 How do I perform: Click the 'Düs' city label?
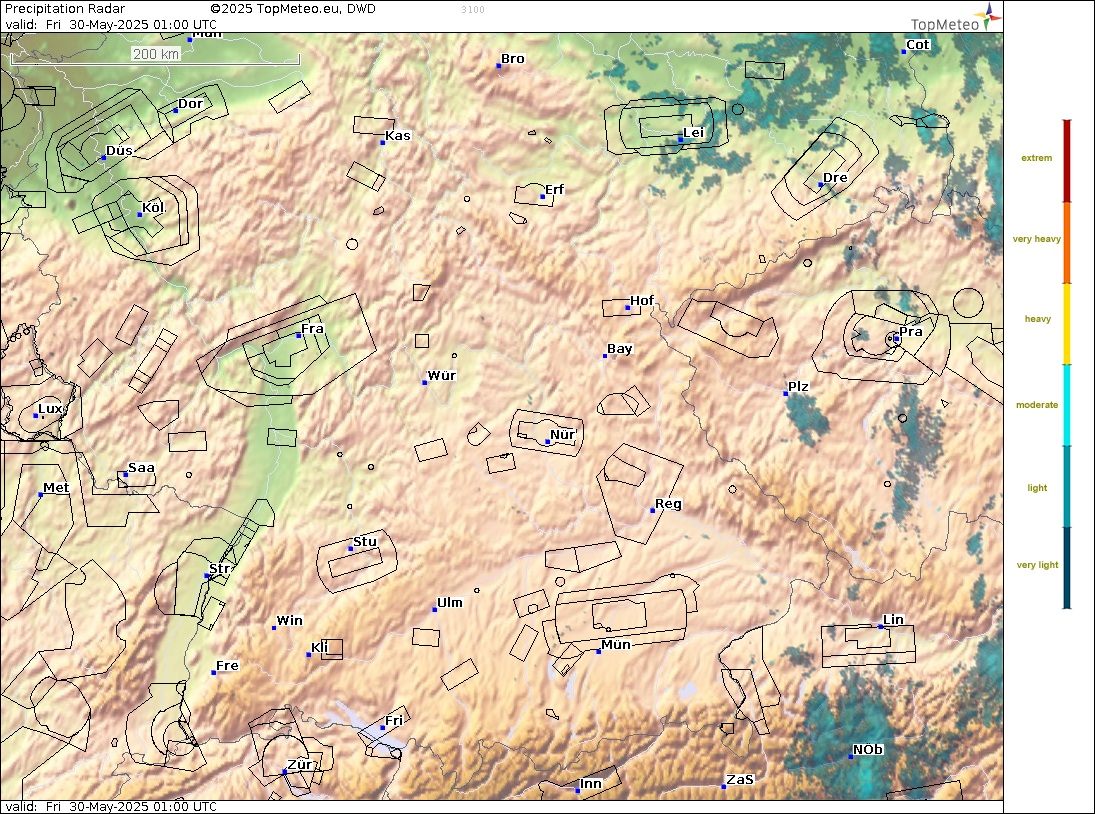coord(119,151)
